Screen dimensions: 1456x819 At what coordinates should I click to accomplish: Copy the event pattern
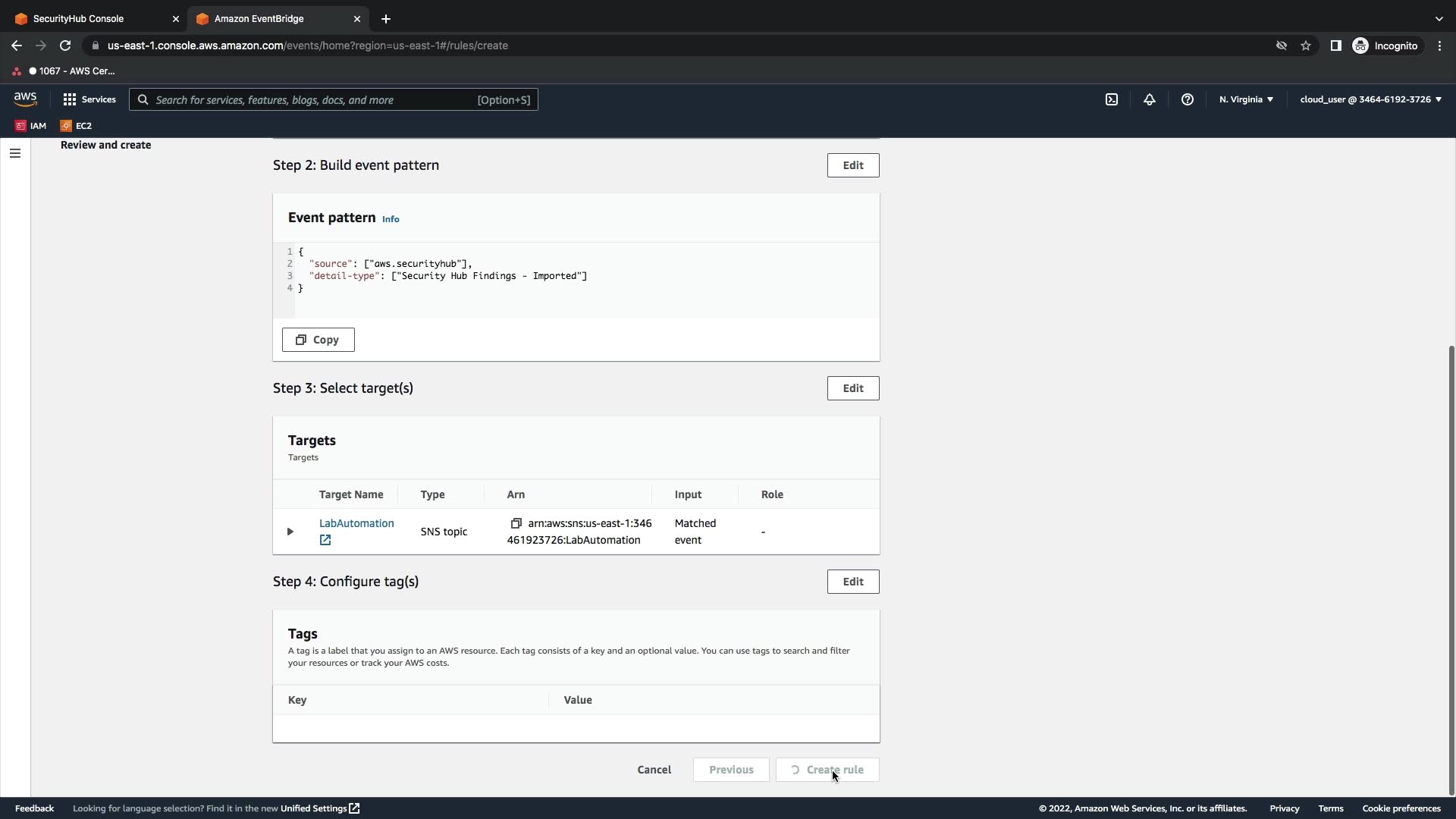tap(318, 340)
